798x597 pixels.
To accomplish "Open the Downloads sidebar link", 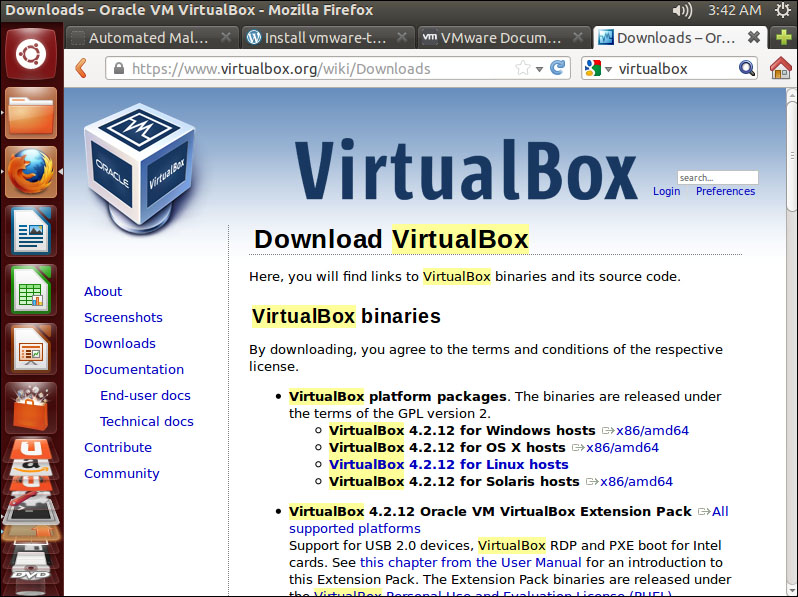I will [x=120, y=344].
